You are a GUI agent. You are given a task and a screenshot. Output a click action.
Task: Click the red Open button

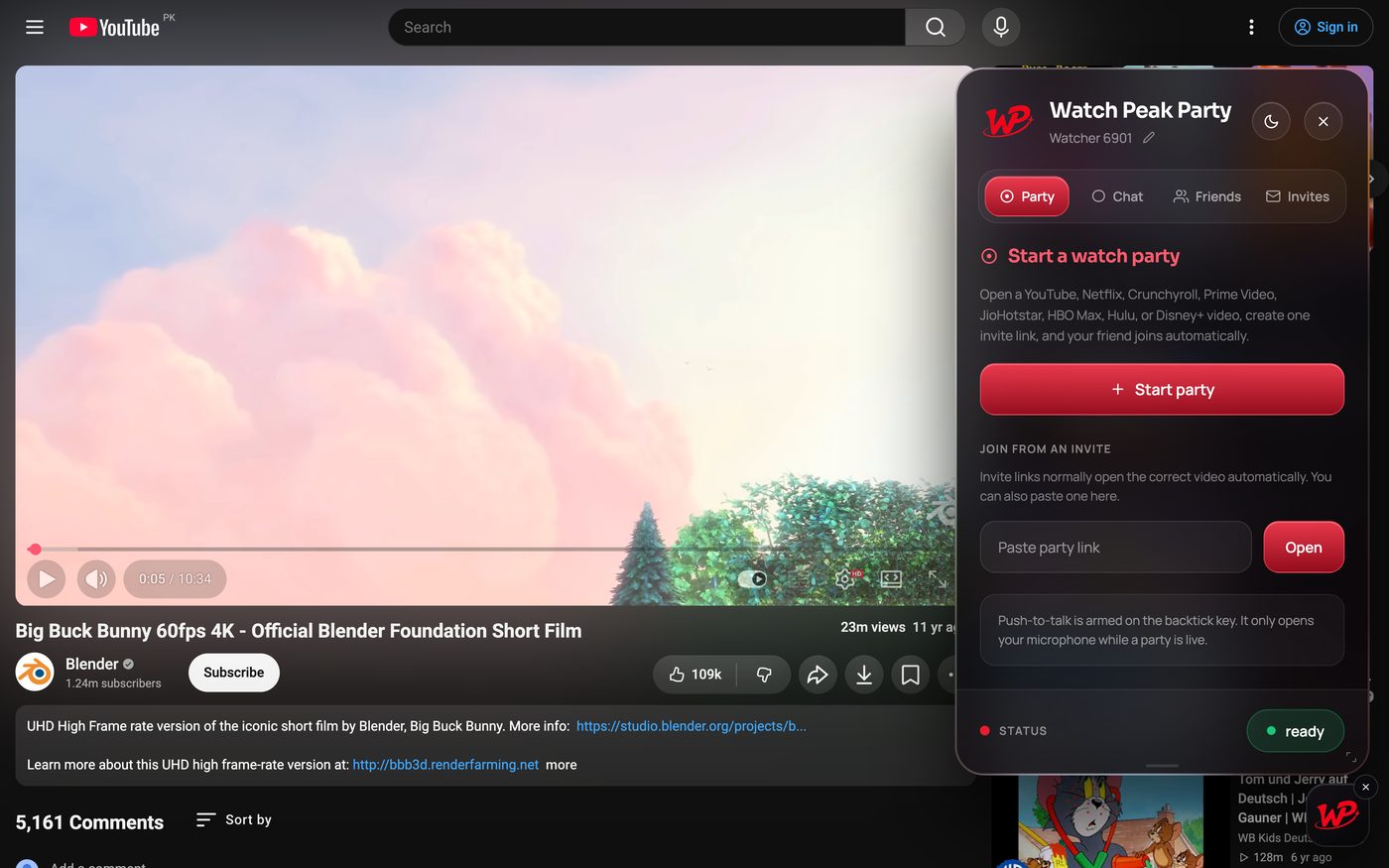(x=1304, y=548)
